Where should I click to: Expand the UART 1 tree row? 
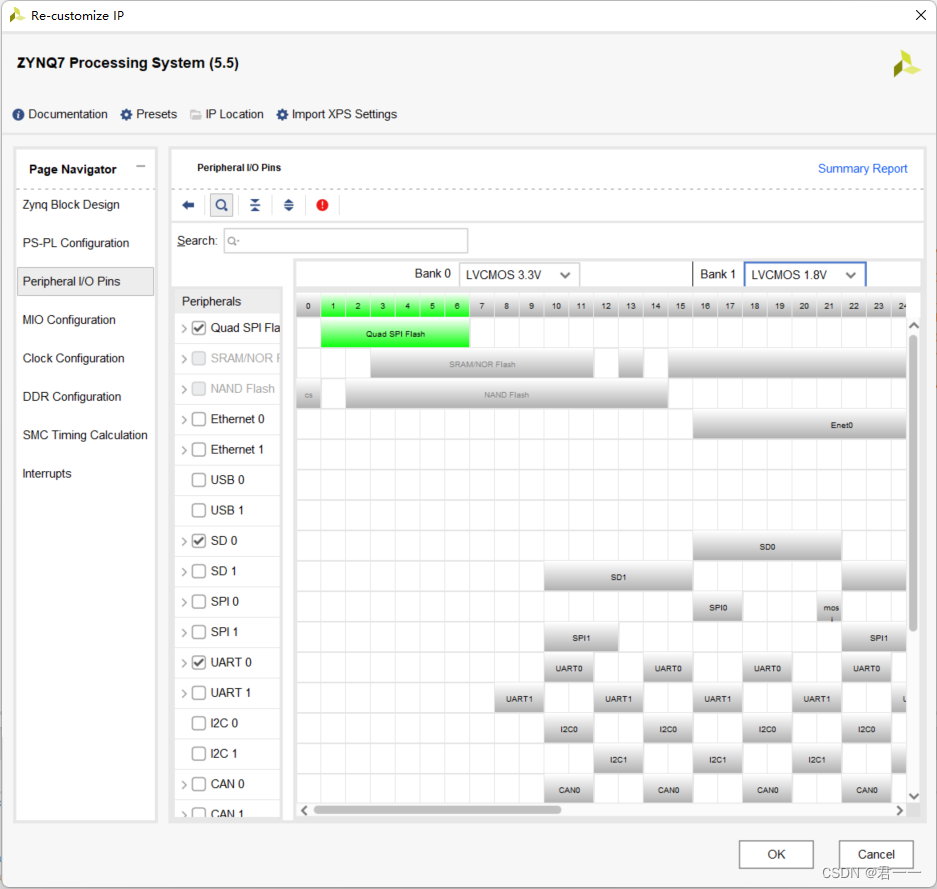[184, 694]
